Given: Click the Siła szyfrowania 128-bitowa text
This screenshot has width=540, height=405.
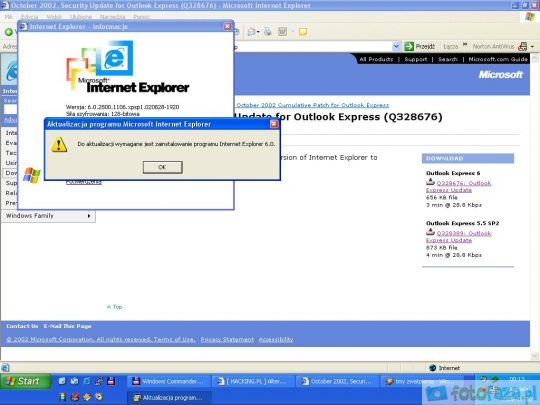Looking at the screenshot, I should 102,114.
